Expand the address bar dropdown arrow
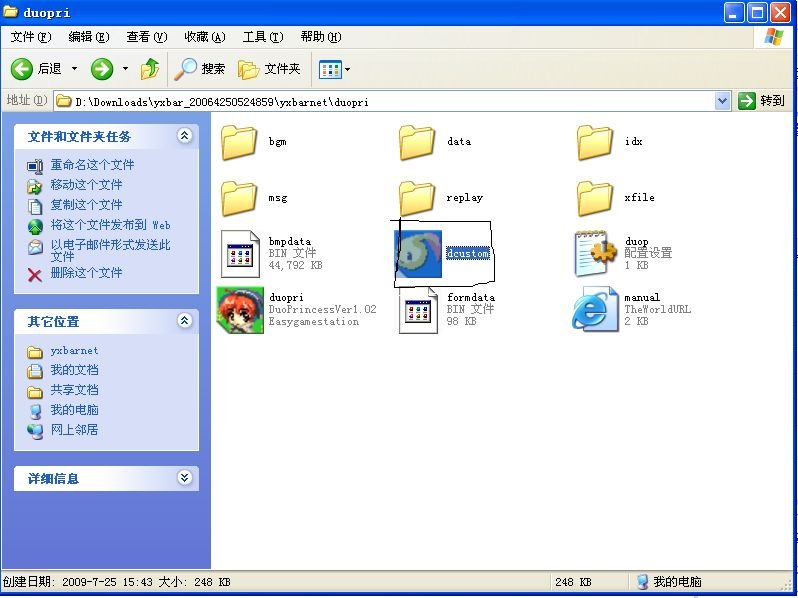The image size is (798, 598). (723, 101)
